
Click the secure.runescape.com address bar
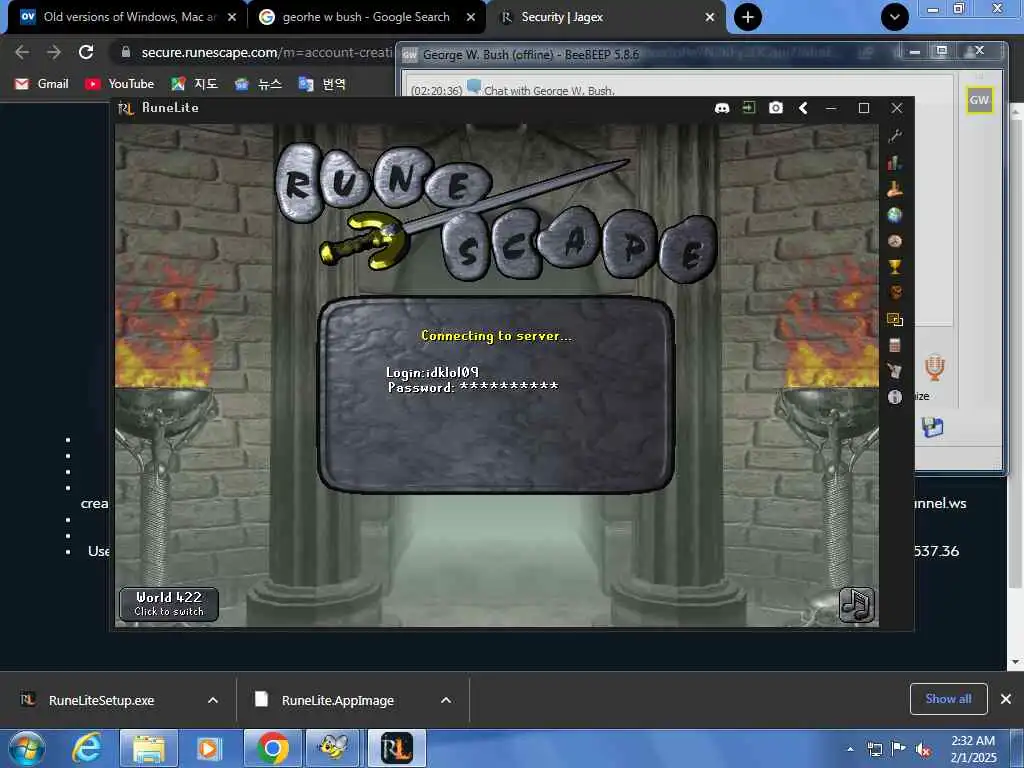coord(266,52)
